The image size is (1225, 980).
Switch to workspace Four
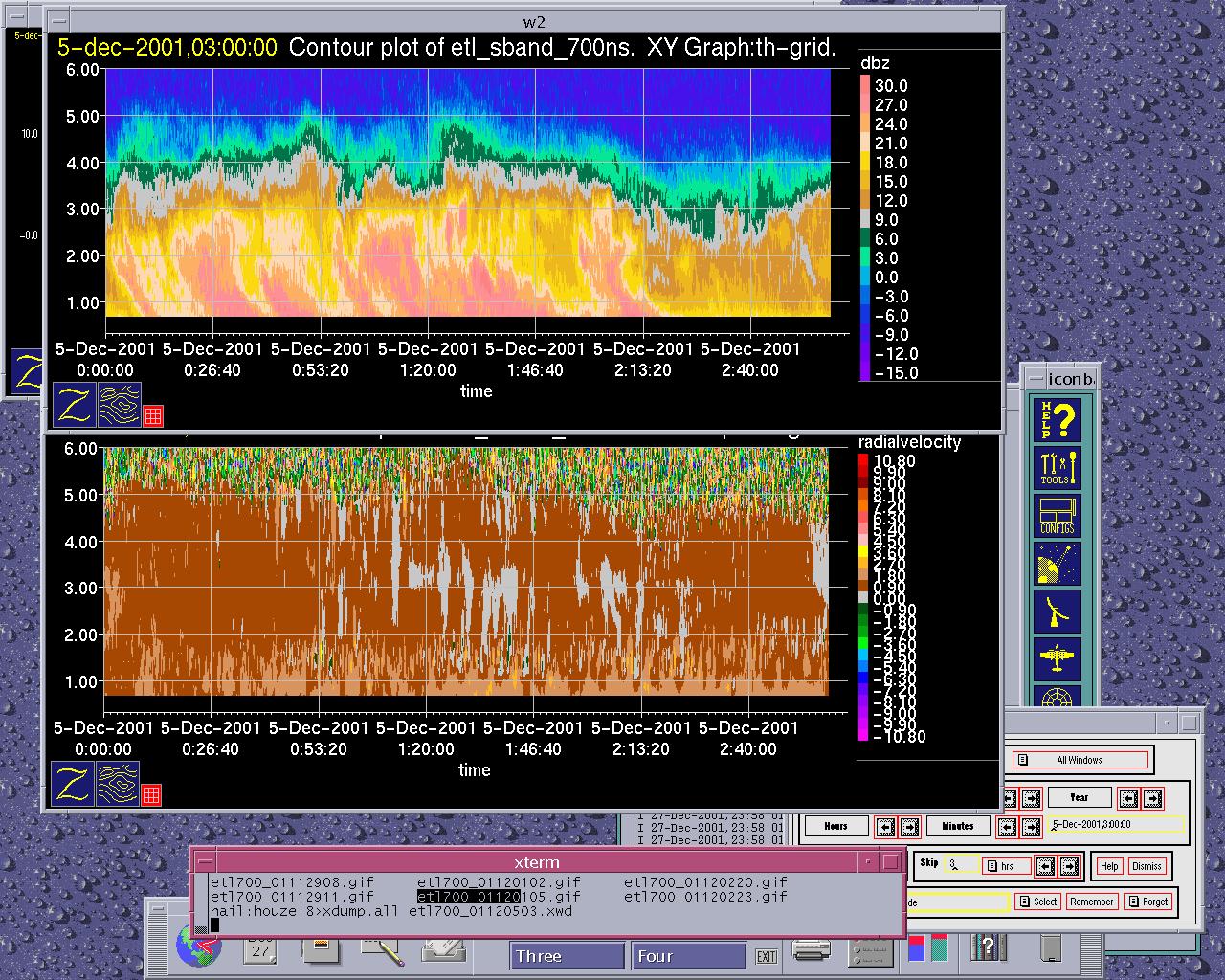(x=688, y=956)
